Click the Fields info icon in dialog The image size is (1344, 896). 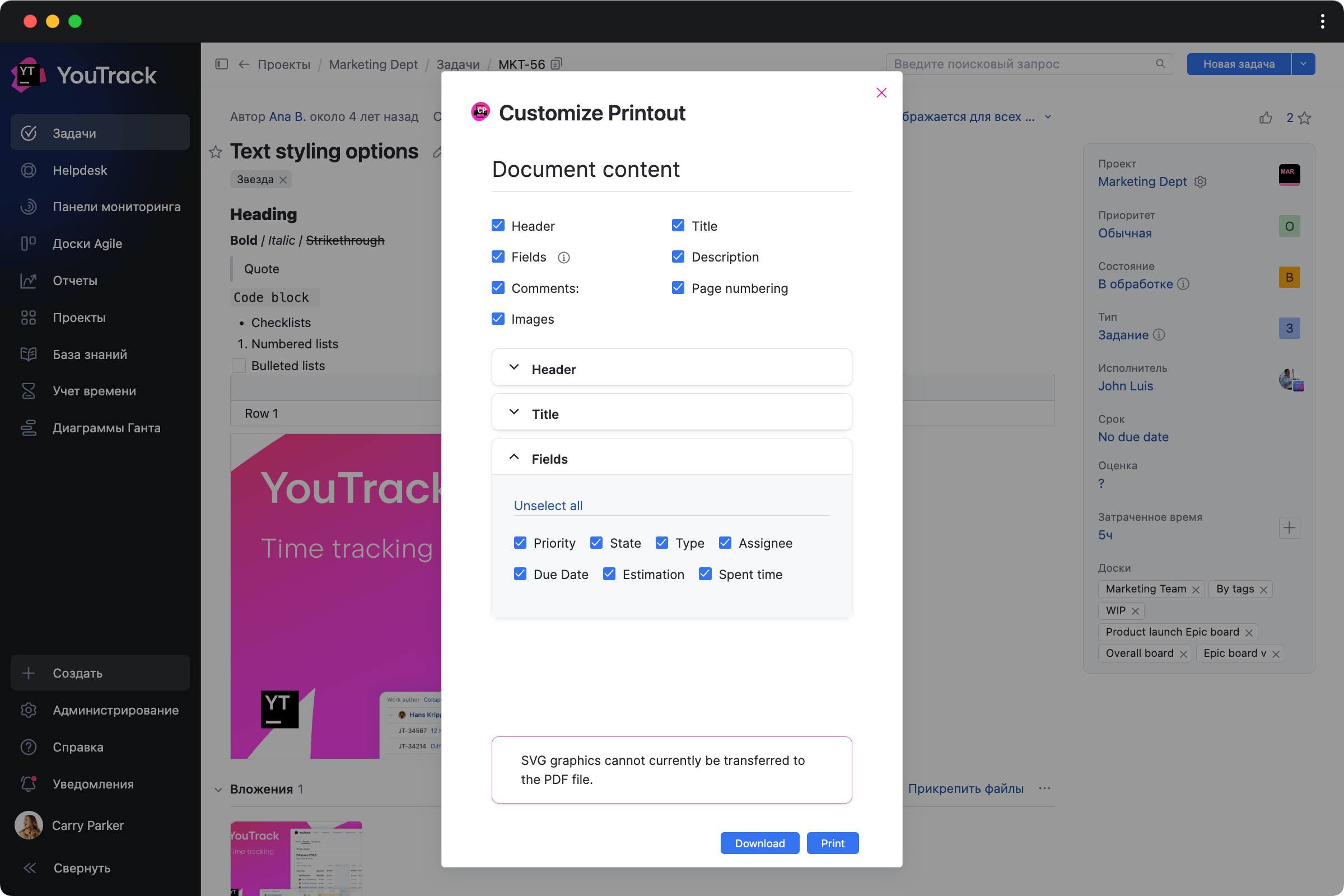coord(563,258)
